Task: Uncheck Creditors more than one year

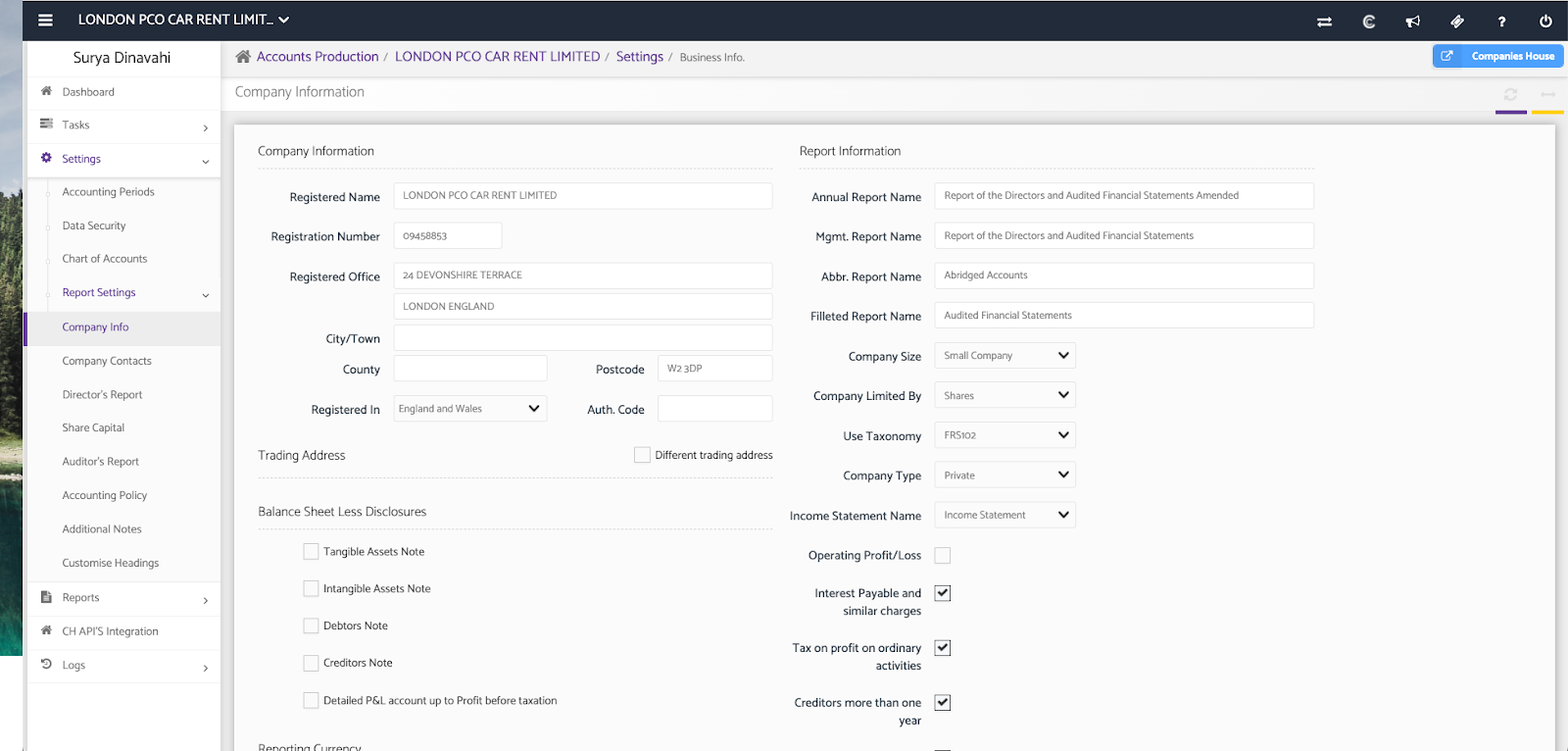Action: click(x=943, y=703)
